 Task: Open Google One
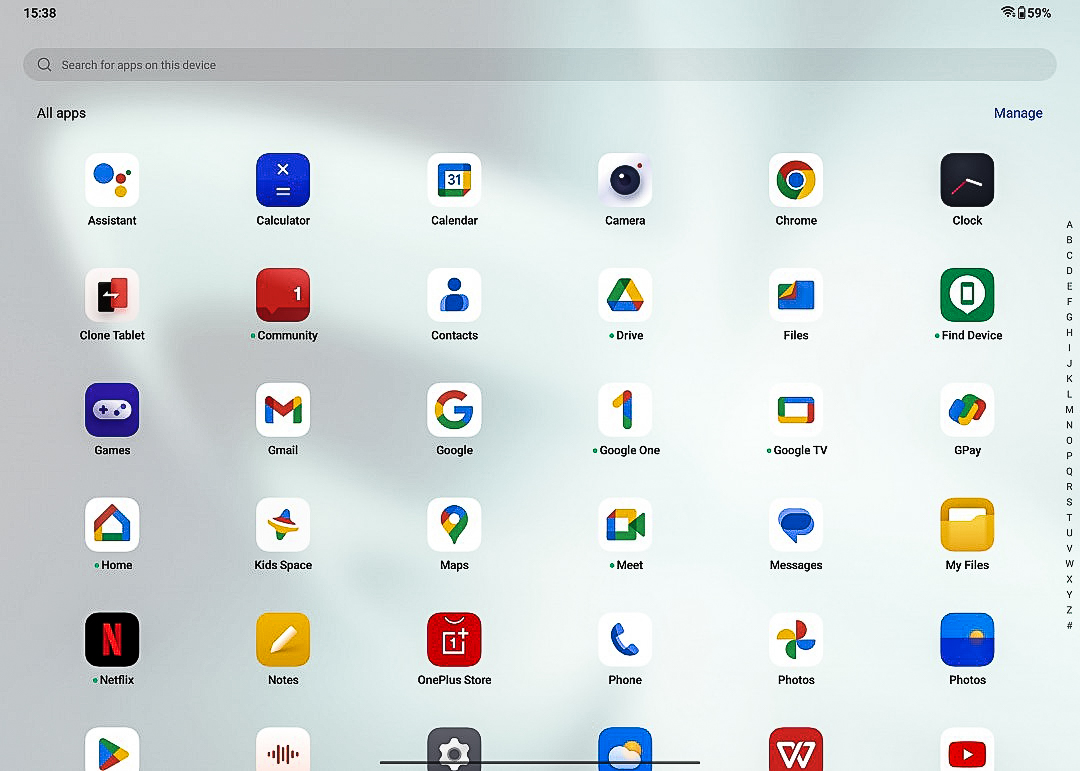[x=625, y=410]
